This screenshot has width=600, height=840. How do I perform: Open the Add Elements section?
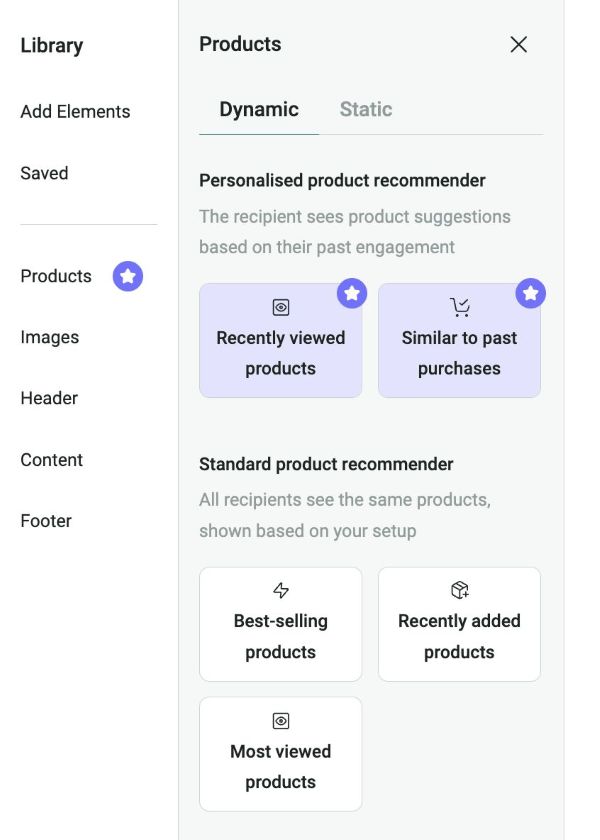[75, 111]
